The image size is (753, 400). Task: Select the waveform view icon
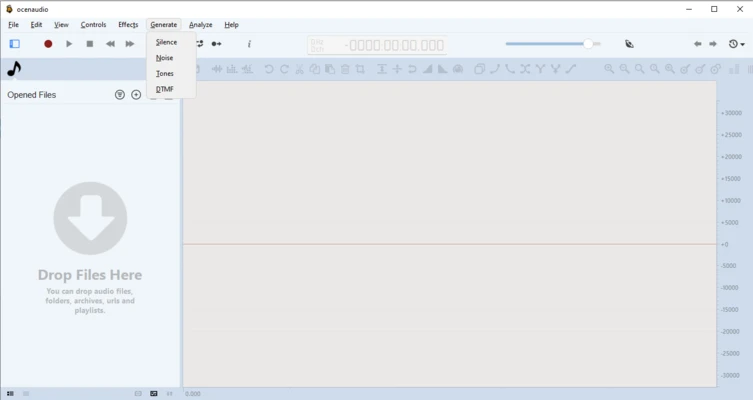[x=217, y=69]
